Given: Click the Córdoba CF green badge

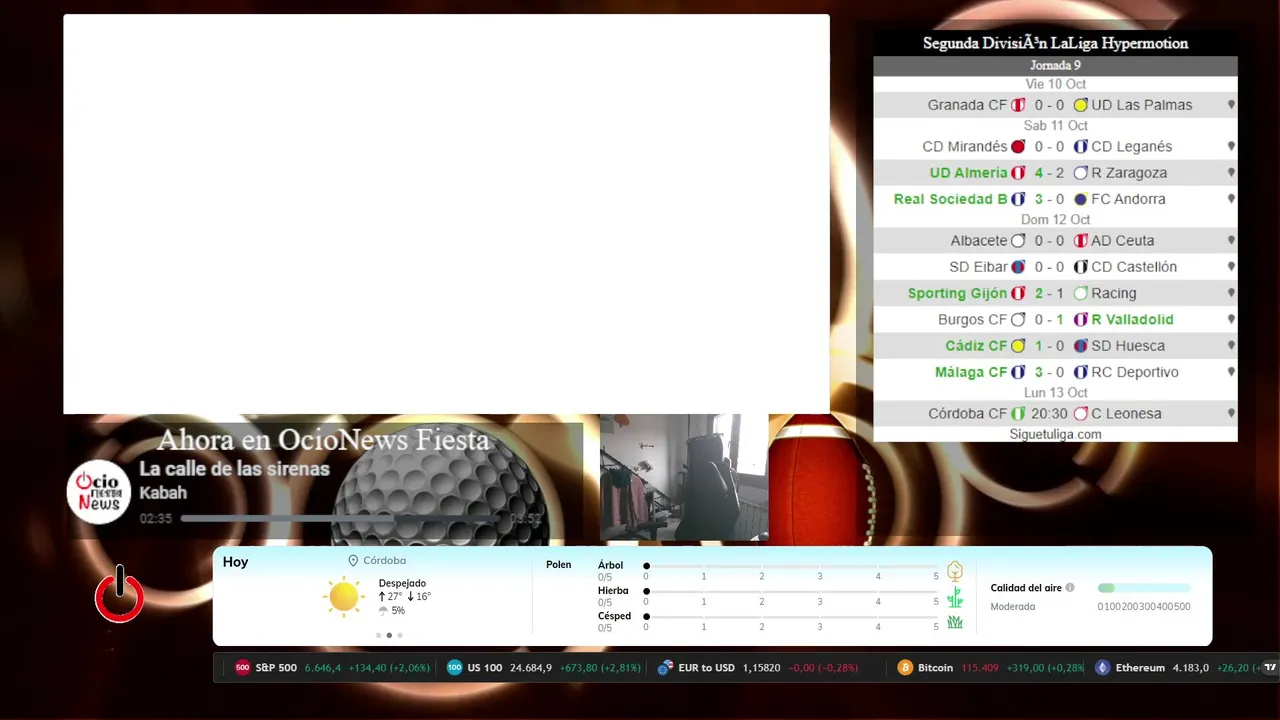Looking at the screenshot, I should coord(1018,413).
